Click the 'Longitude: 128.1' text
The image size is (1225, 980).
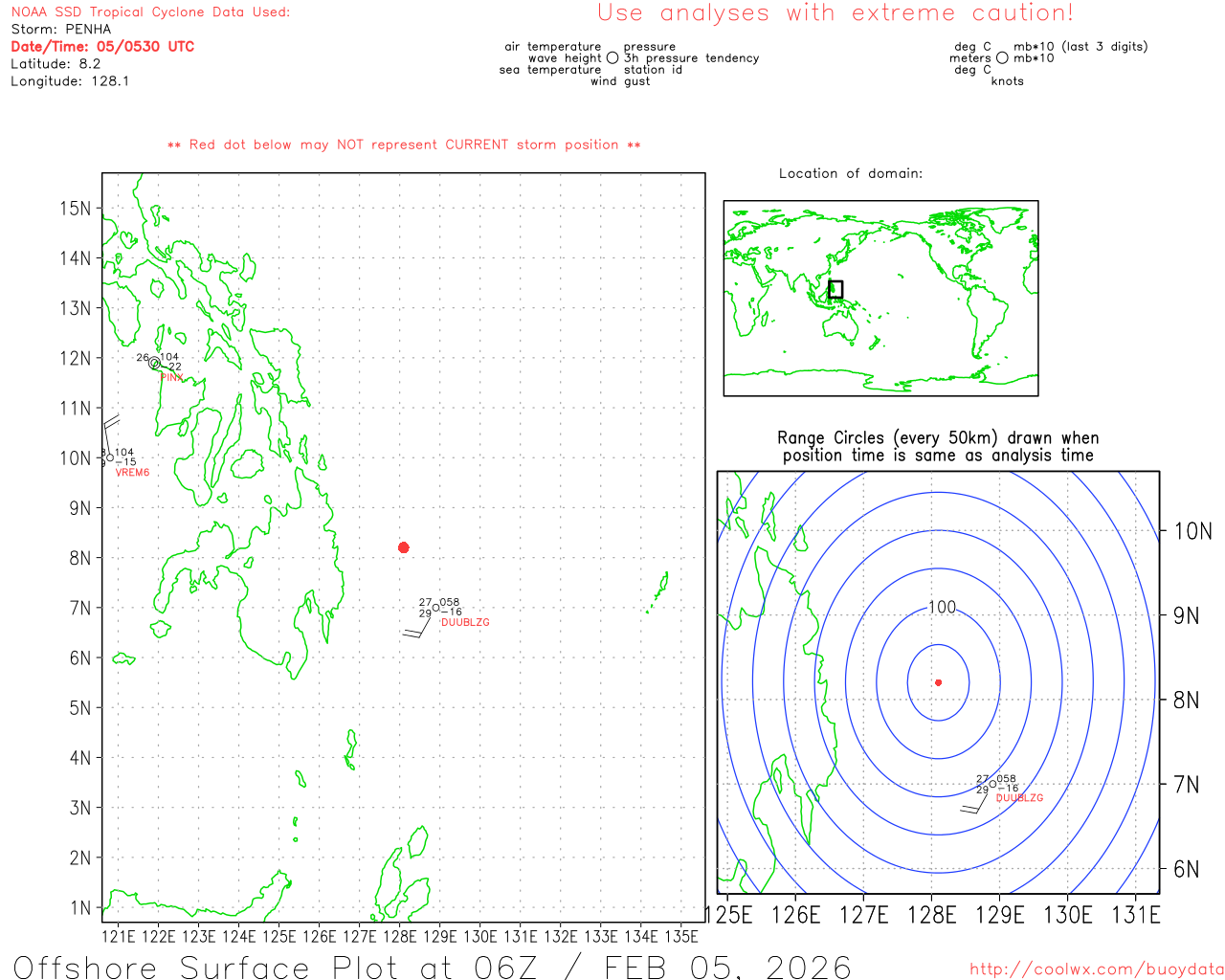[x=70, y=81]
